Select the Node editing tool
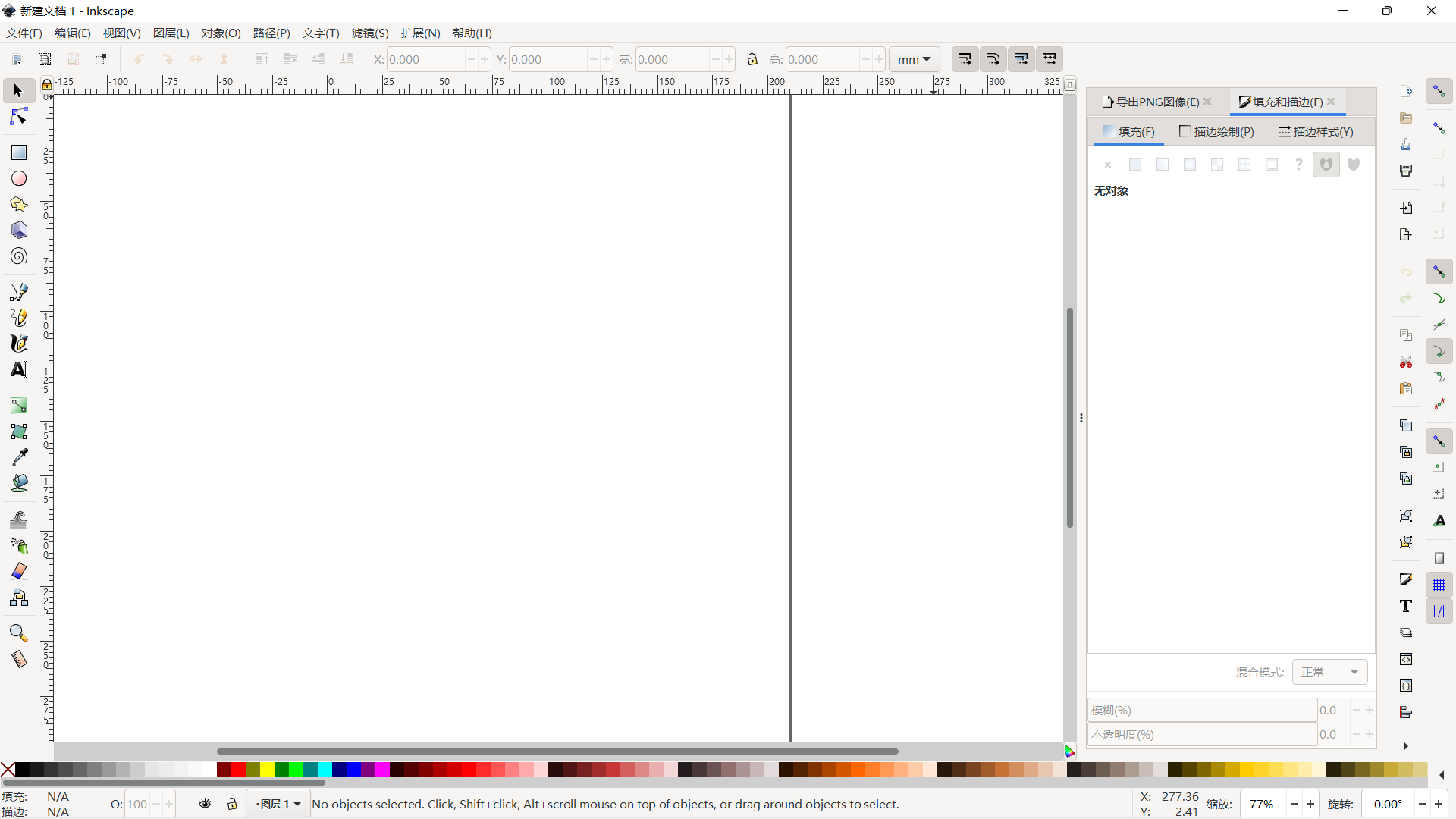The width and height of the screenshot is (1456, 819). [x=19, y=117]
